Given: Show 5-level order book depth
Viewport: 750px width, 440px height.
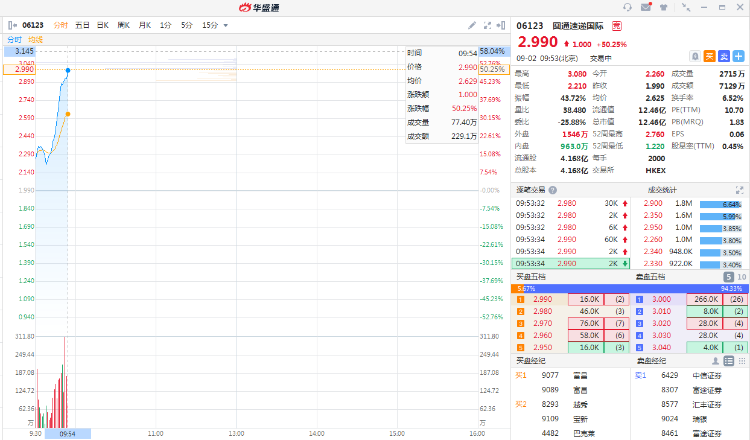Looking at the screenshot, I should click(728, 277).
